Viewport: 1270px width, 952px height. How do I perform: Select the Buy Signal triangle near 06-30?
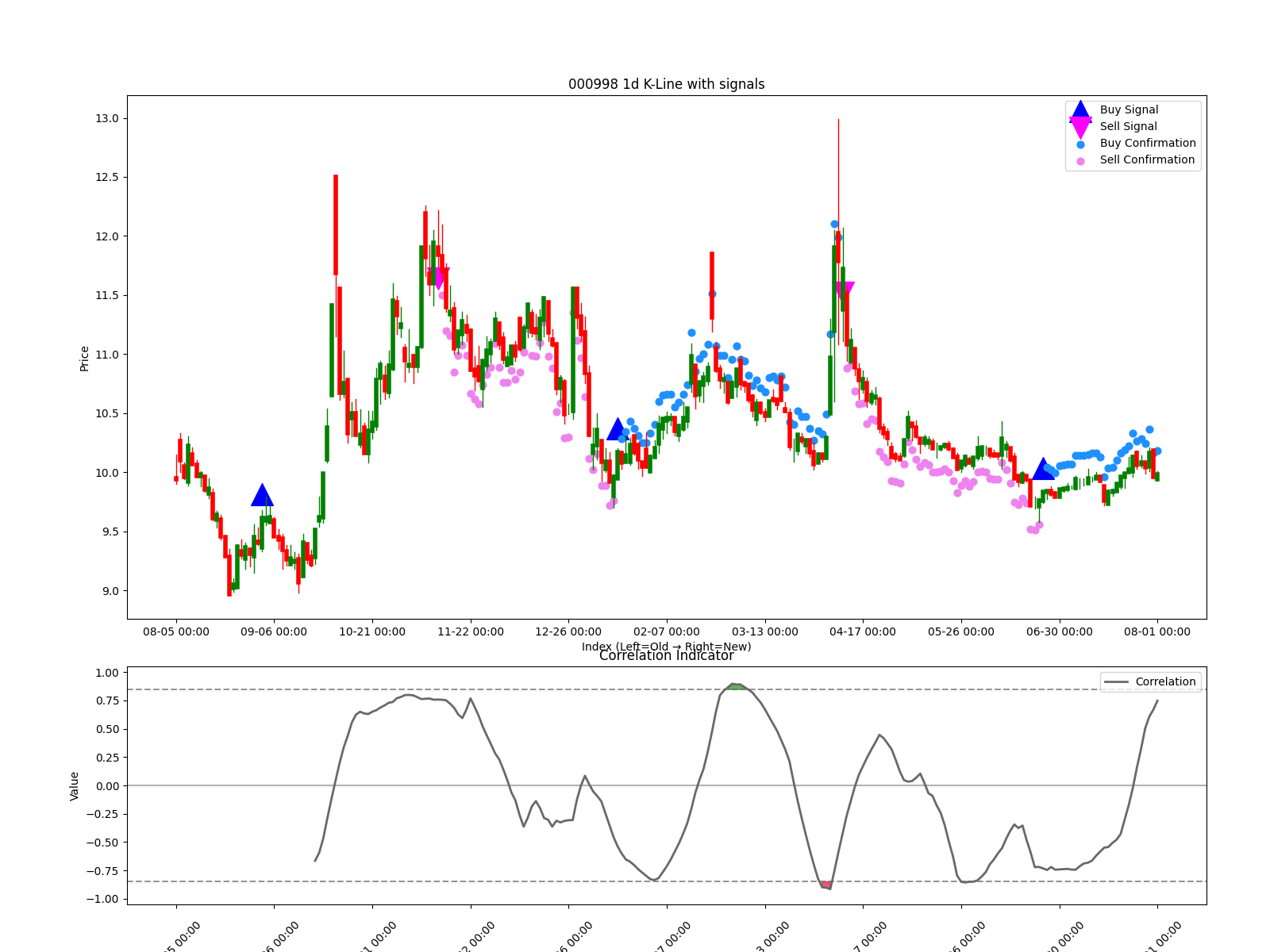pos(1043,469)
